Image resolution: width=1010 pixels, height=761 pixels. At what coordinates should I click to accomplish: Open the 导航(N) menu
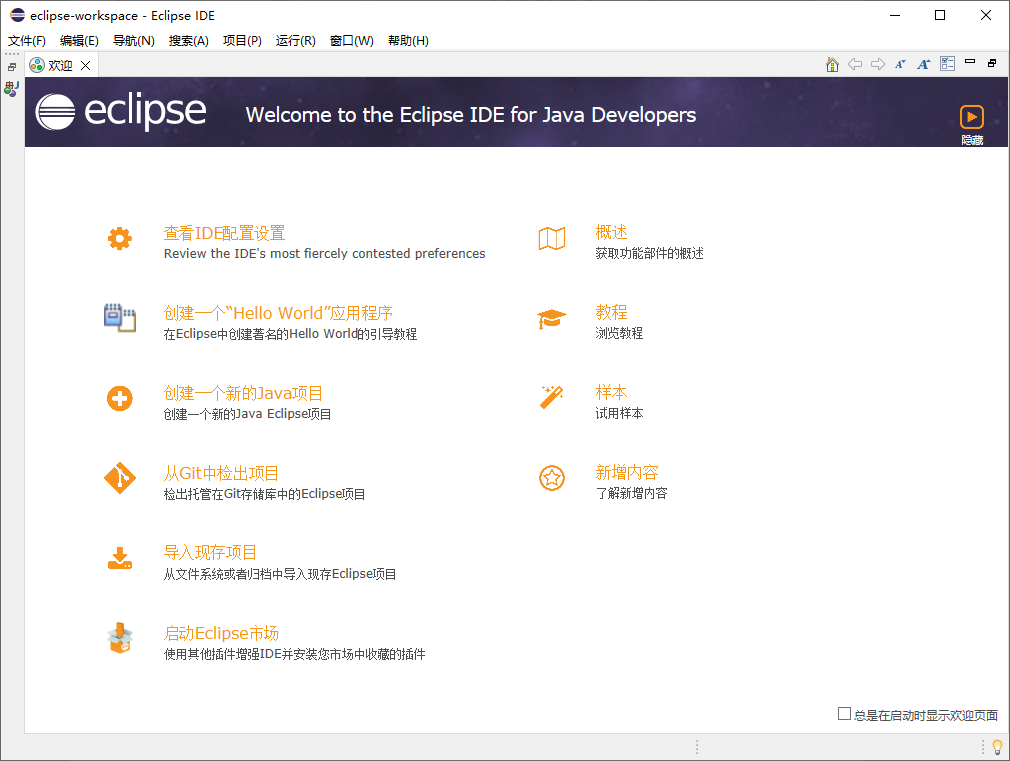point(133,41)
